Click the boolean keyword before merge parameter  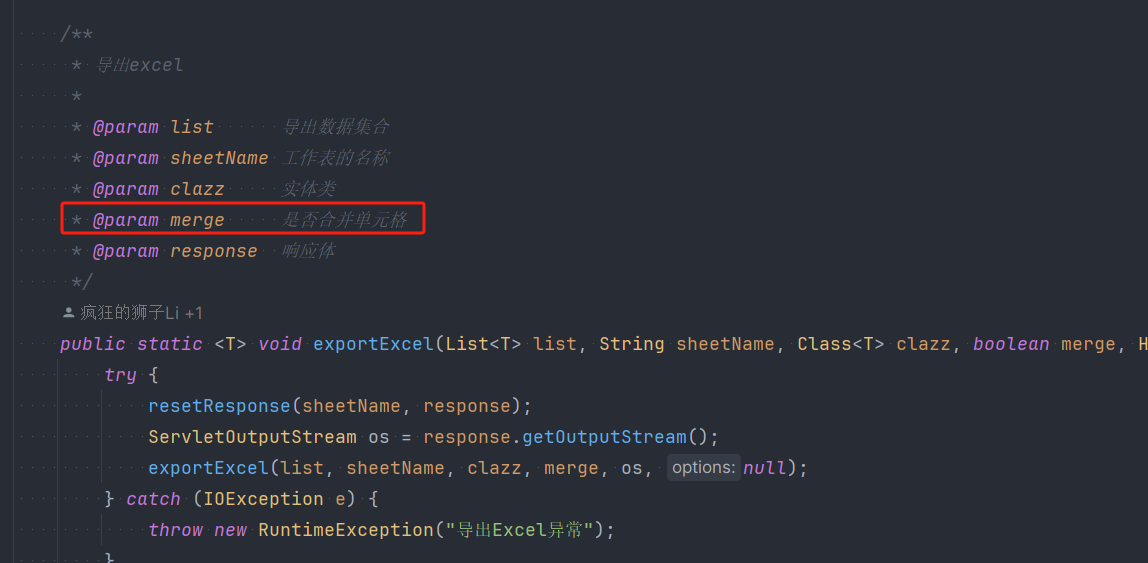click(1011, 344)
